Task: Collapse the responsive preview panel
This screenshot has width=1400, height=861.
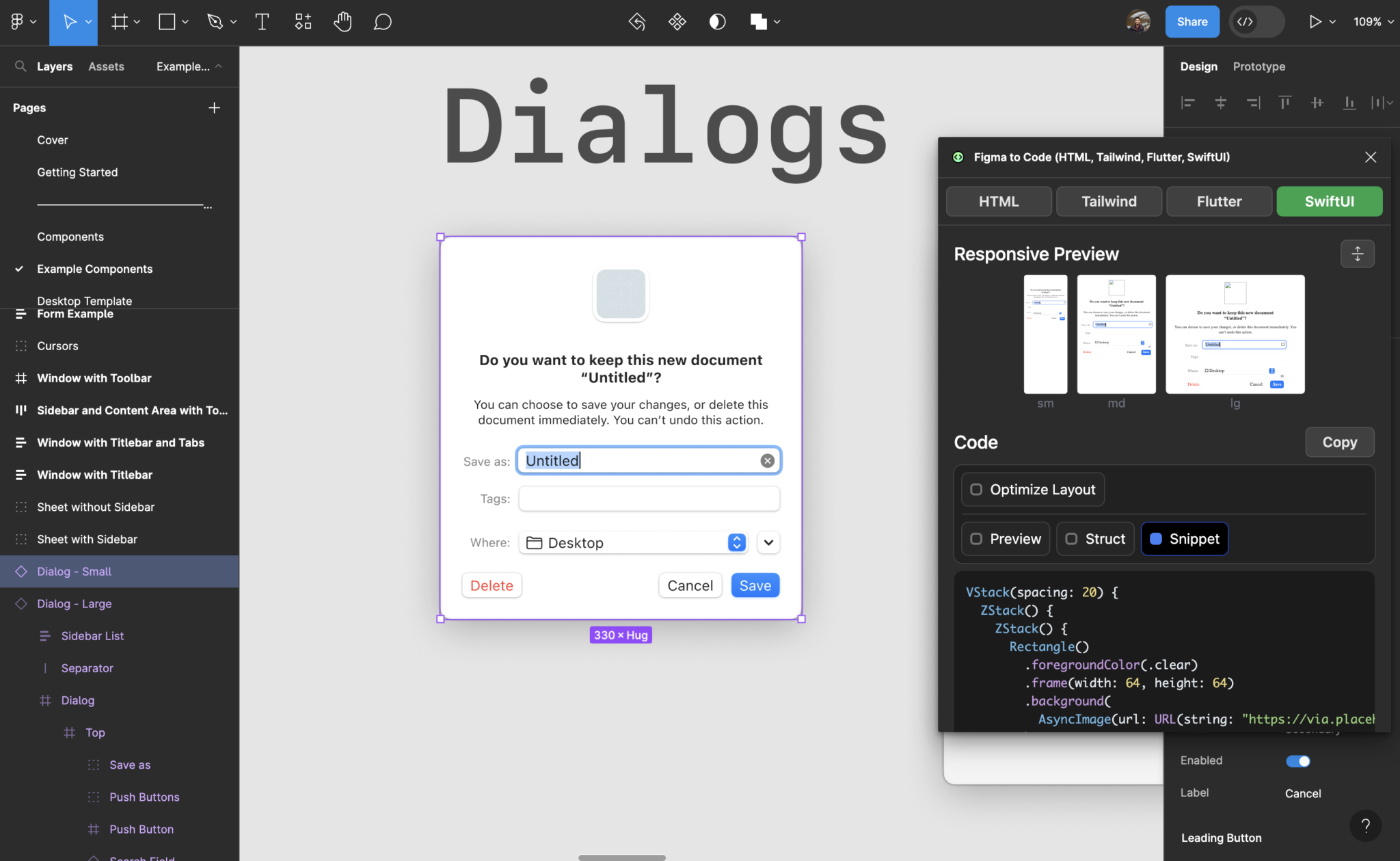Action: (x=1357, y=254)
